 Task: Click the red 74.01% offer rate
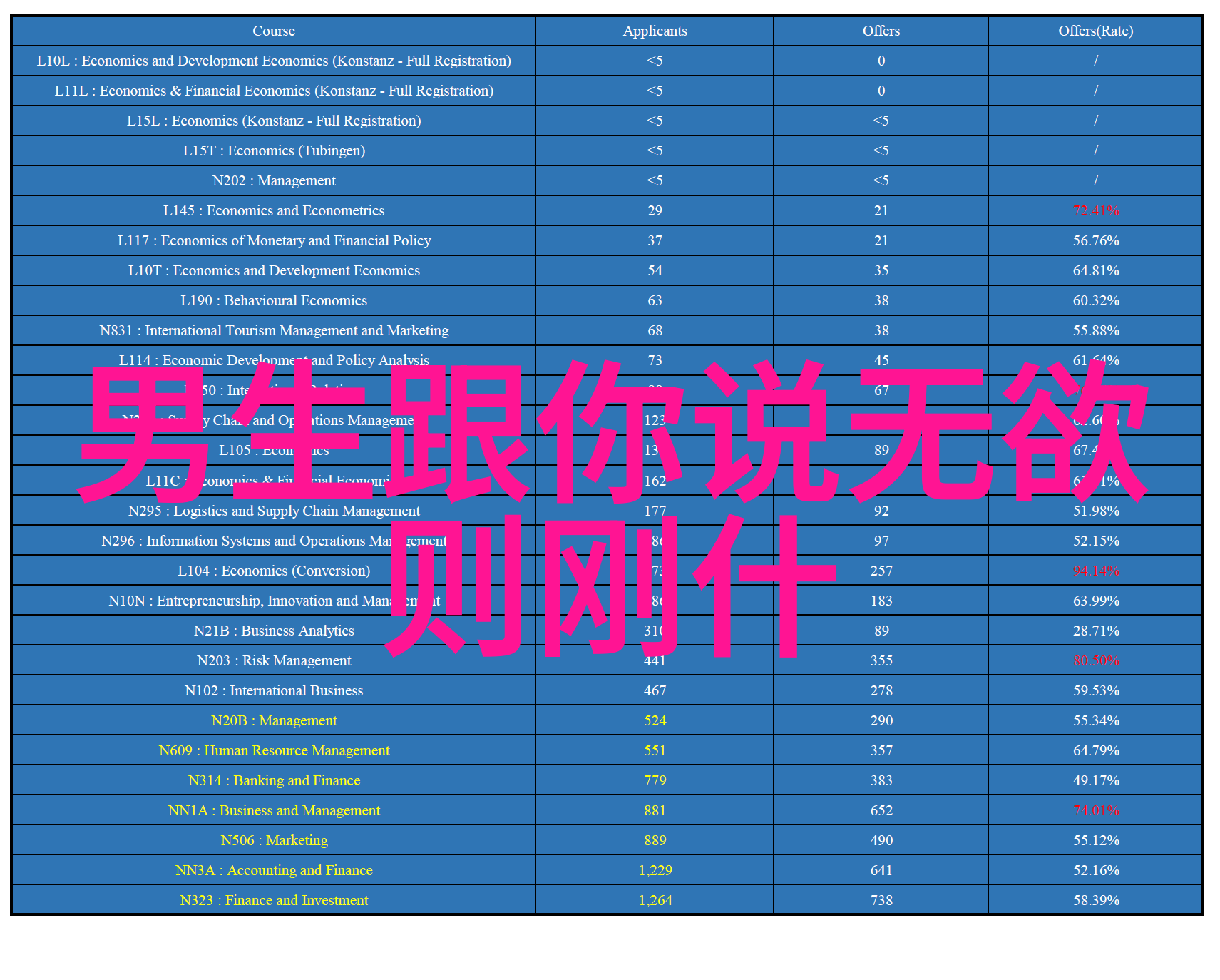1096,810
